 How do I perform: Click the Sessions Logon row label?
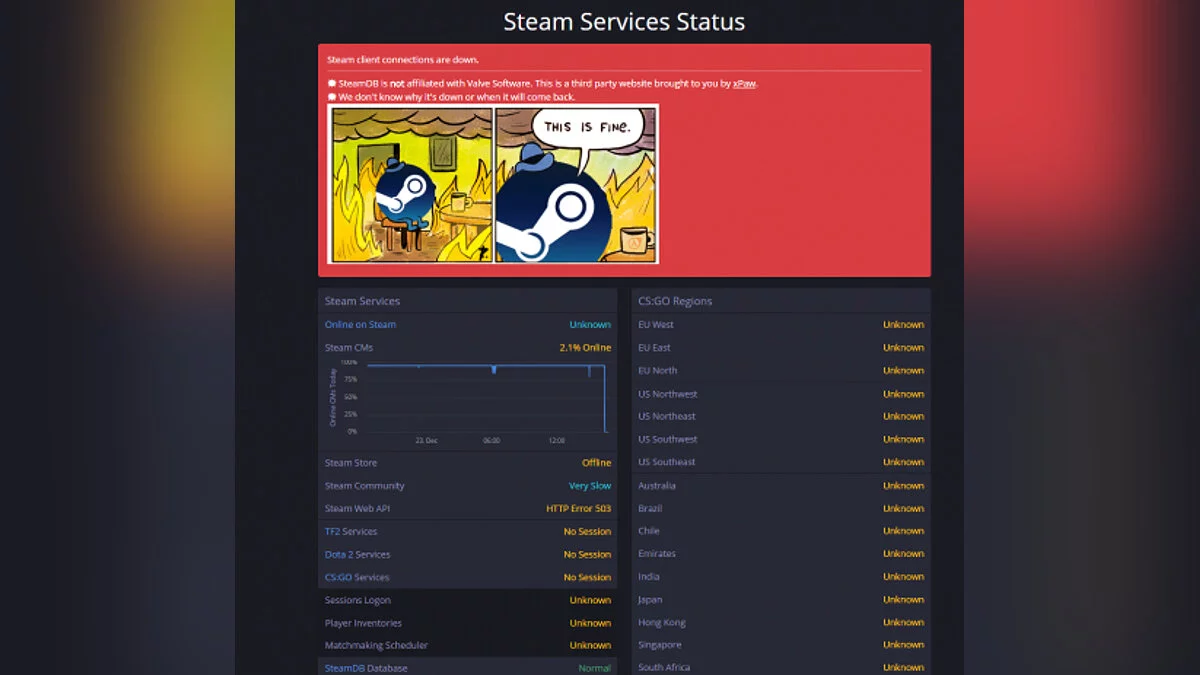(x=358, y=600)
